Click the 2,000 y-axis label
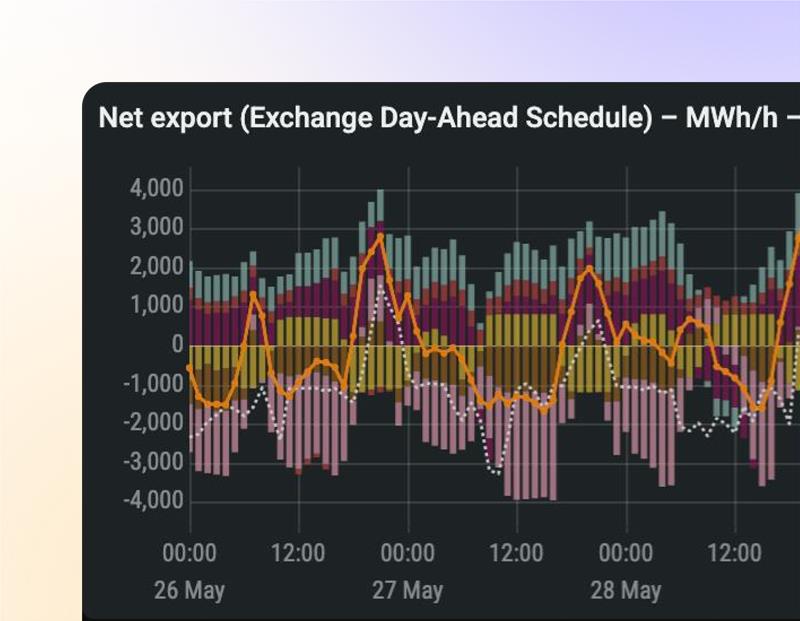 [156, 267]
